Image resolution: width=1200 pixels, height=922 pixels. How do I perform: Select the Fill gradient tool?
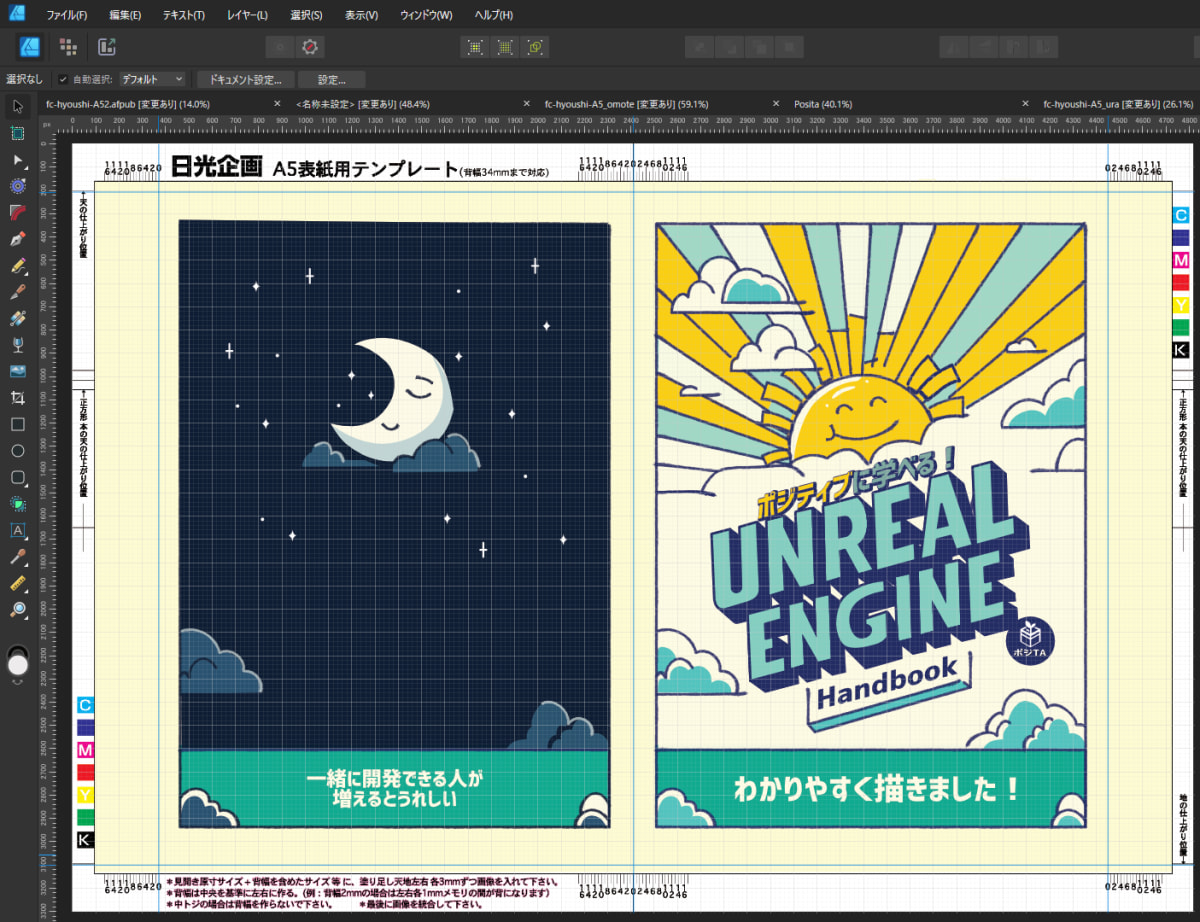[x=17, y=319]
